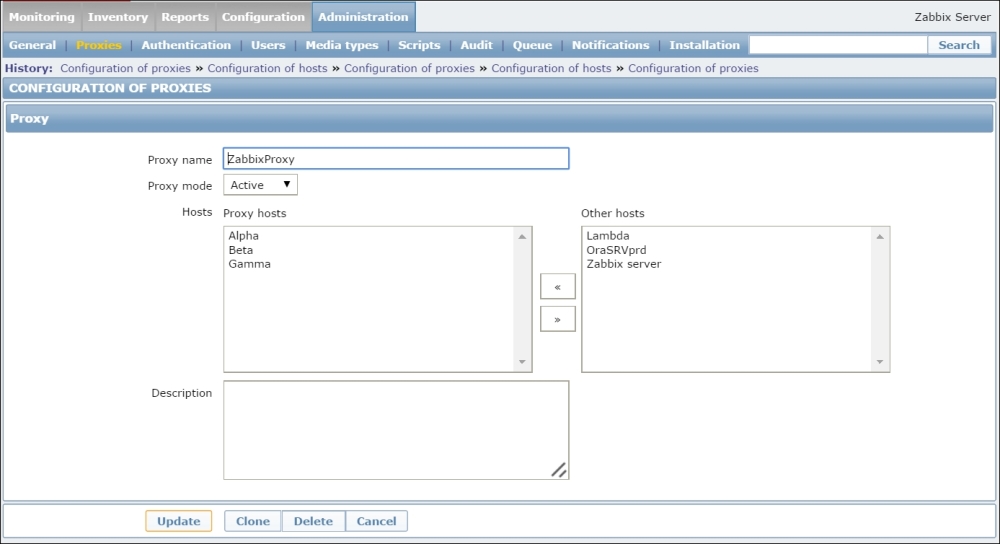Open the Monitoring main tab
The width and height of the screenshot is (1000, 544).
coord(41,17)
